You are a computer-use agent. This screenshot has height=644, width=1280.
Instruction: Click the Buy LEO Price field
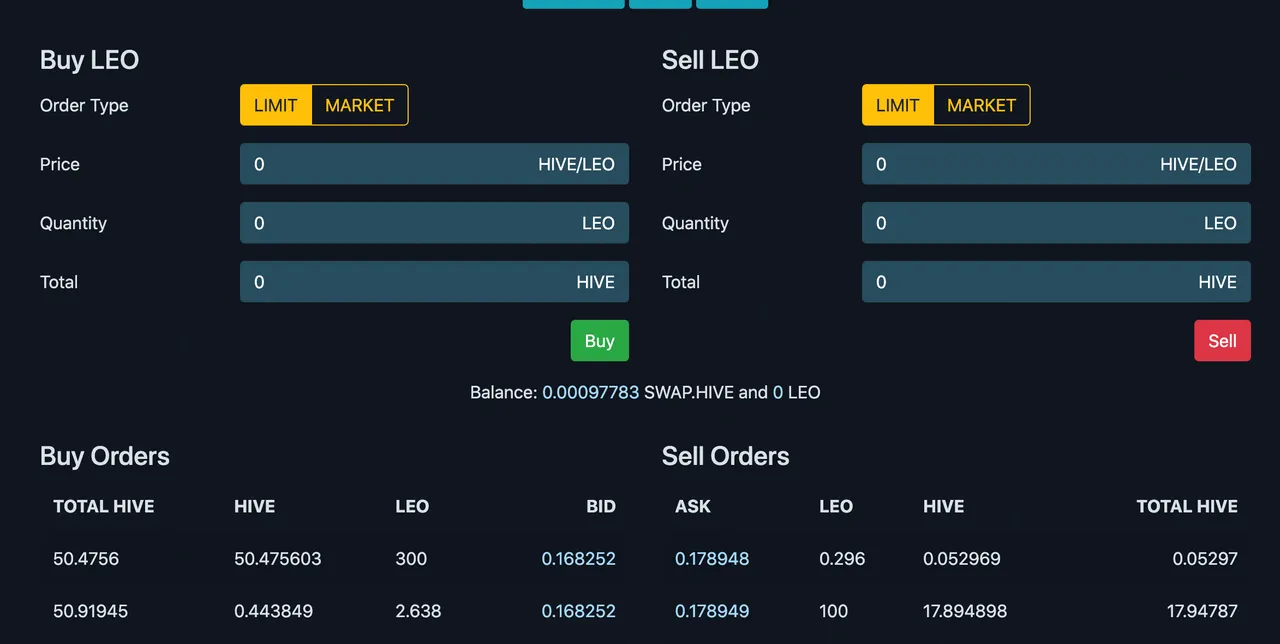click(434, 164)
